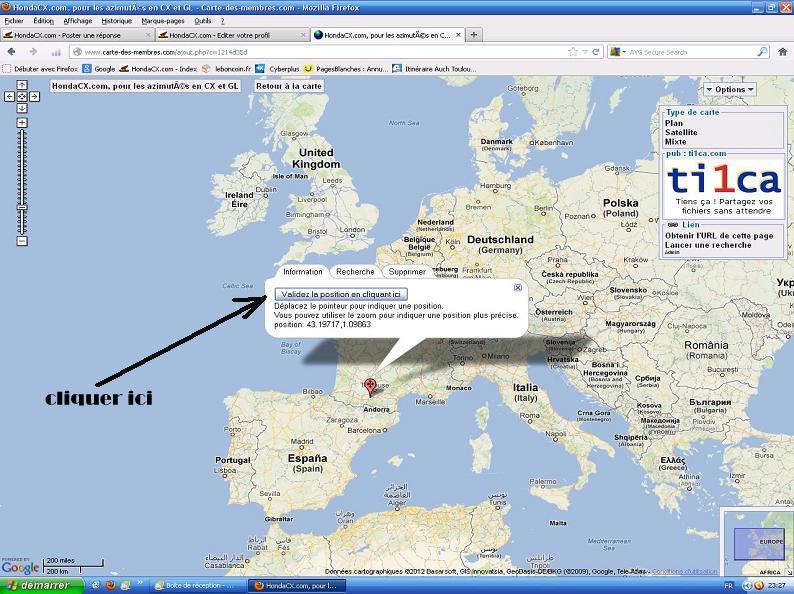Open 'Boîte de réception' taskbar window

click(x=198, y=585)
